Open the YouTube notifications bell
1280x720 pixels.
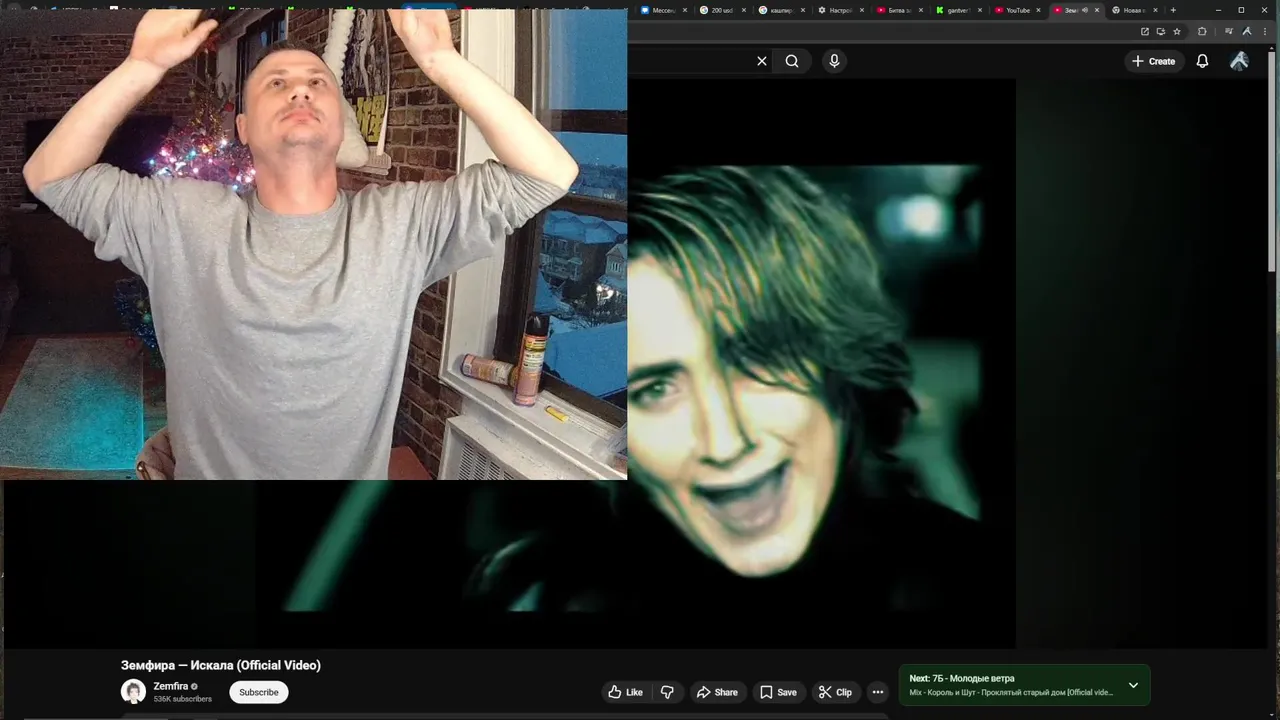[x=1203, y=61]
